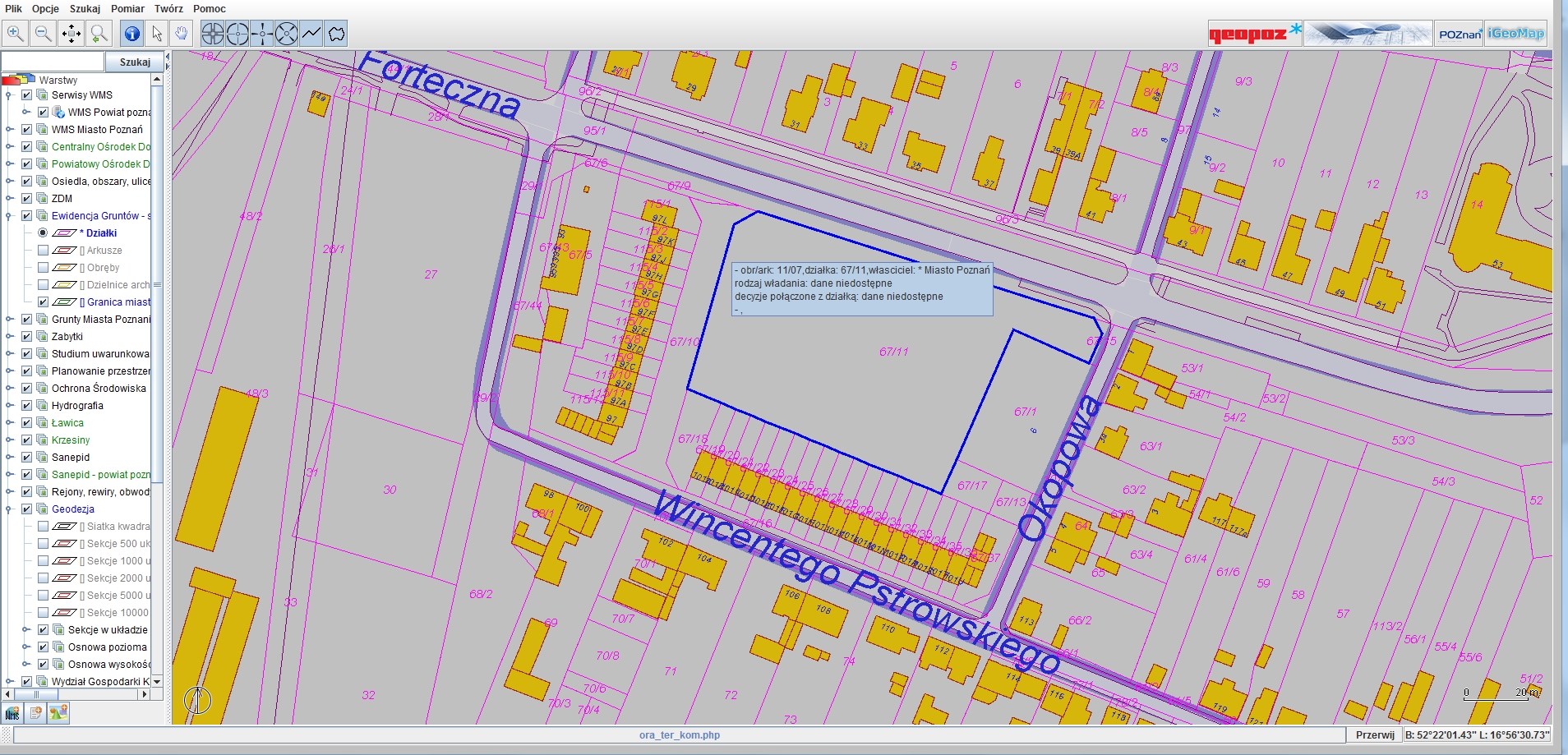Open the Opcje menu

click(x=46, y=9)
